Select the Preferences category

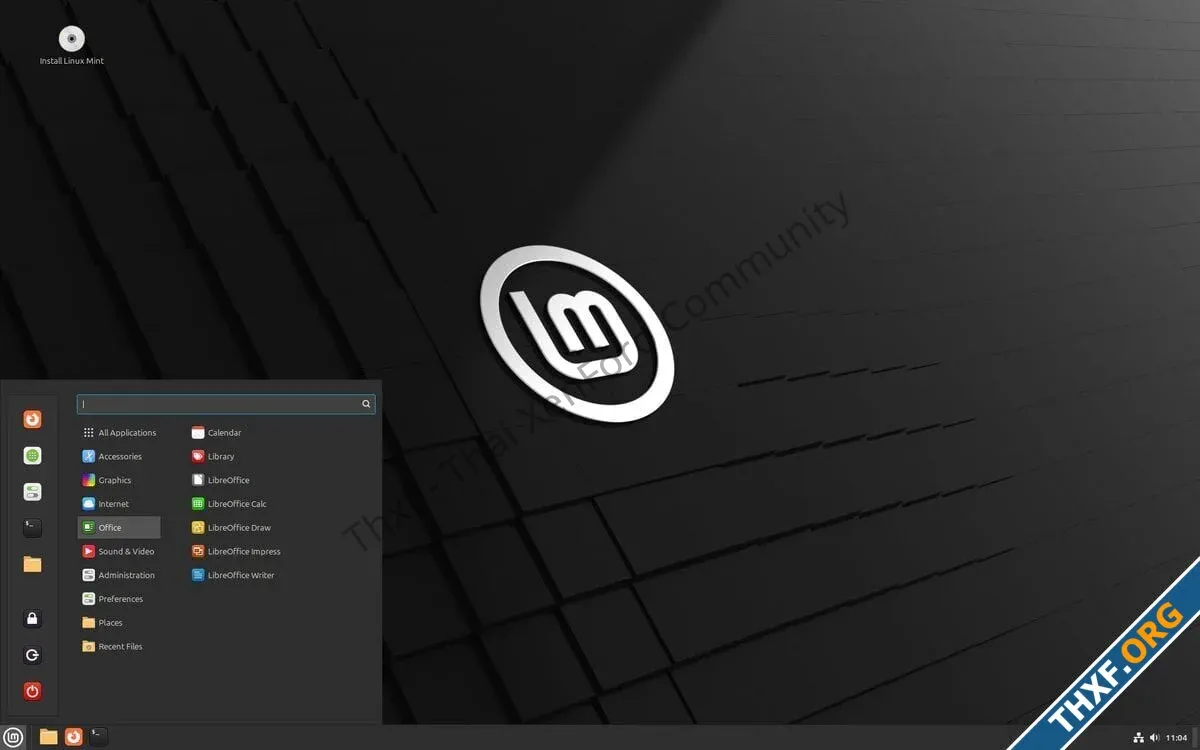(119, 599)
